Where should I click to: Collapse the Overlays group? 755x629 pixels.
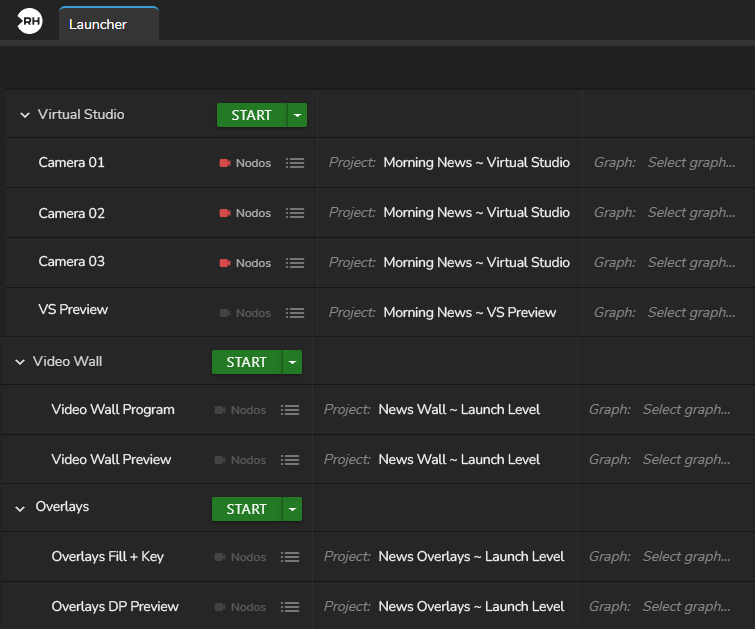(20, 509)
